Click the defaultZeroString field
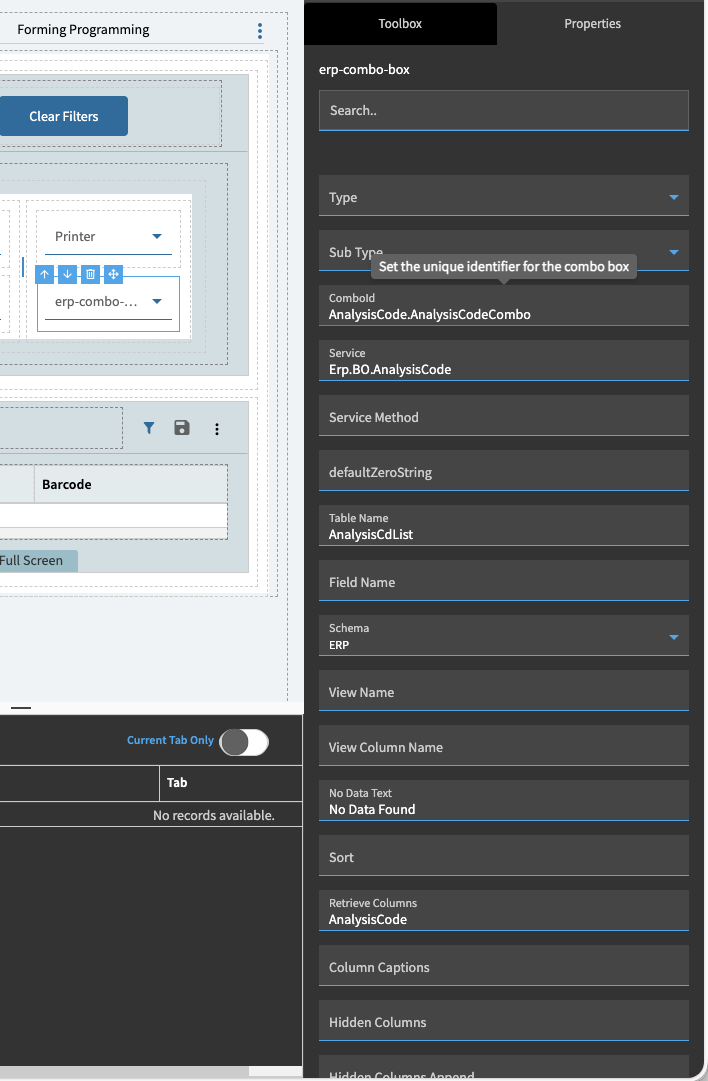 click(x=504, y=471)
